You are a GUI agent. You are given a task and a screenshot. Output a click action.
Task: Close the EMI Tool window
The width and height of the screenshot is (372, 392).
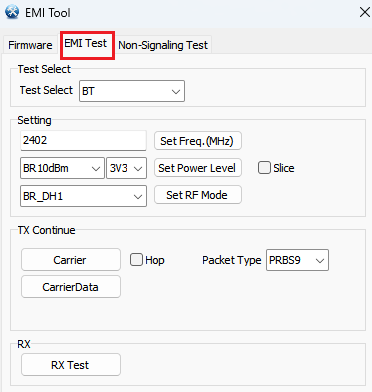pos(365,12)
